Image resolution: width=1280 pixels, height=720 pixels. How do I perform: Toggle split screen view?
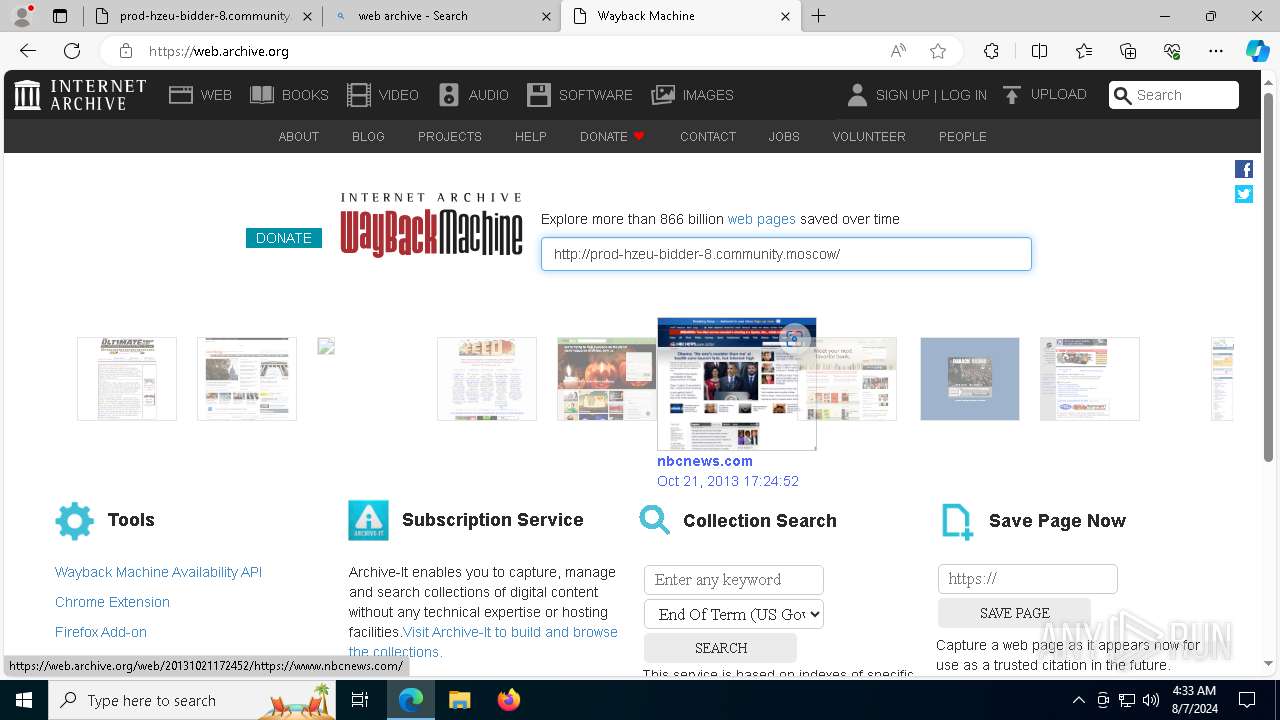(x=1039, y=51)
